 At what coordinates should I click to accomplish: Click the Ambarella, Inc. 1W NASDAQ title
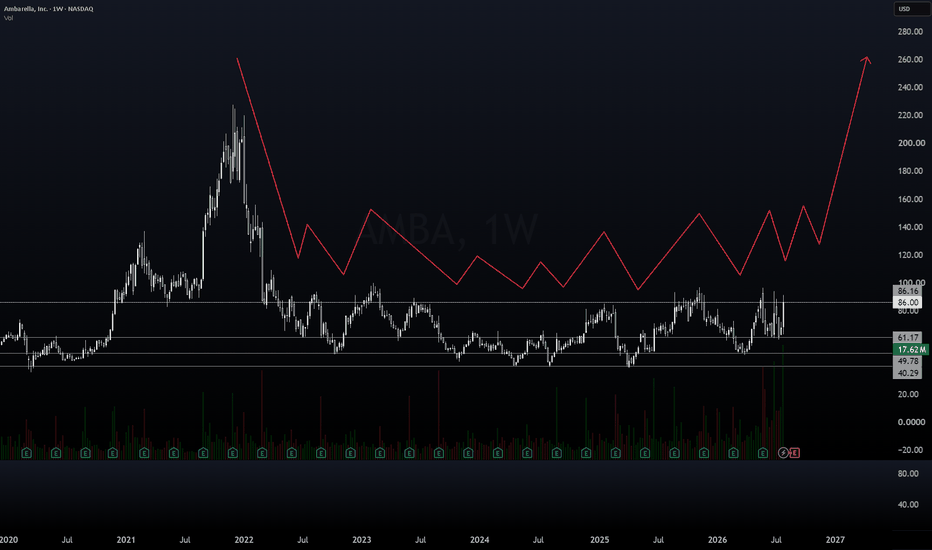[x=49, y=9]
